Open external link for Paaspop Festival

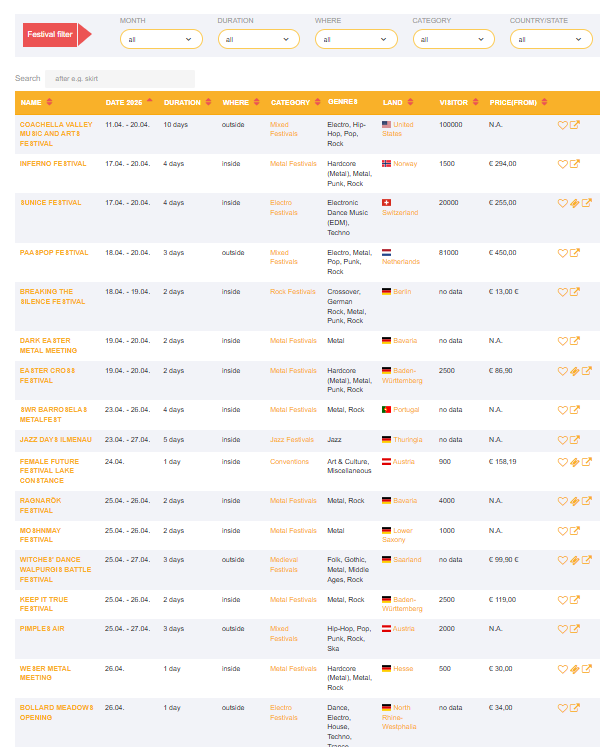pyautogui.click(x=575, y=253)
